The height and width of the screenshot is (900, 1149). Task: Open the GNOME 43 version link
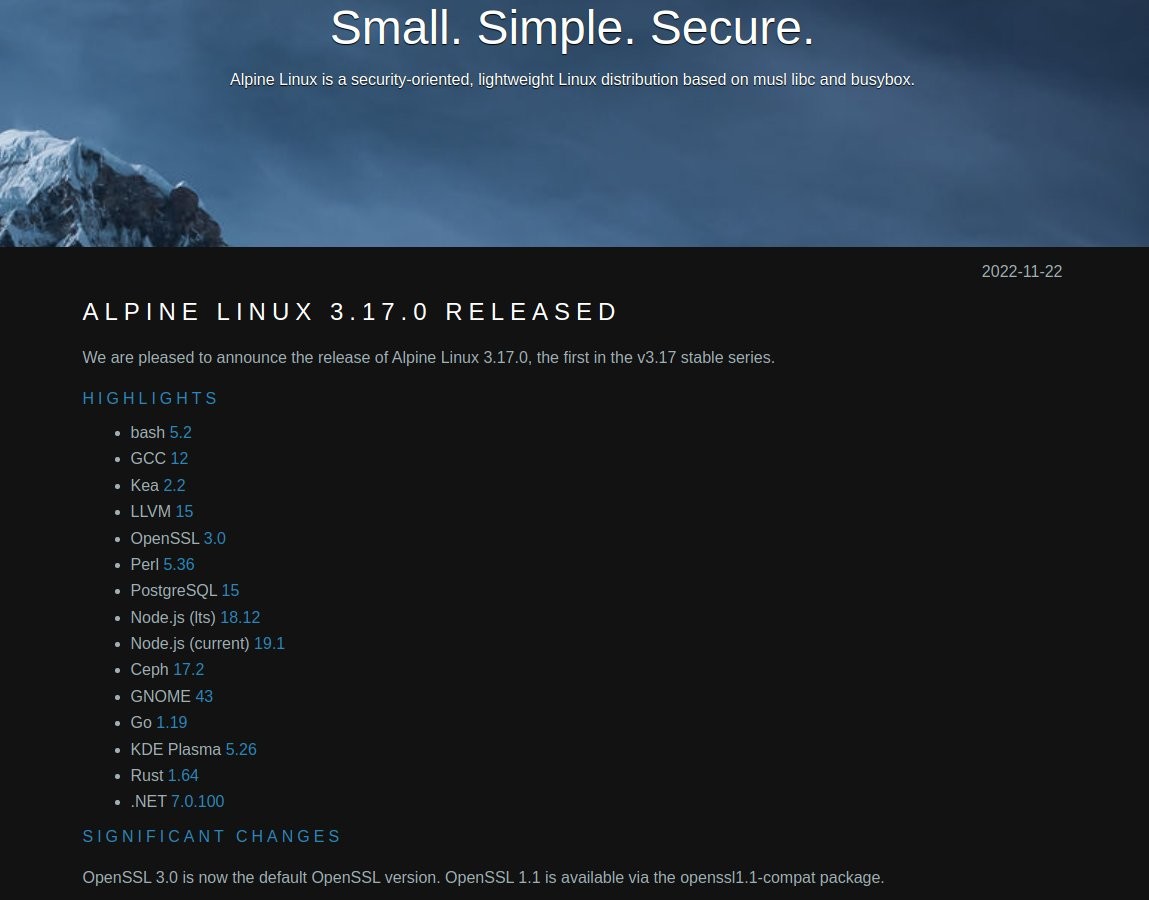[x=204, y=696]
